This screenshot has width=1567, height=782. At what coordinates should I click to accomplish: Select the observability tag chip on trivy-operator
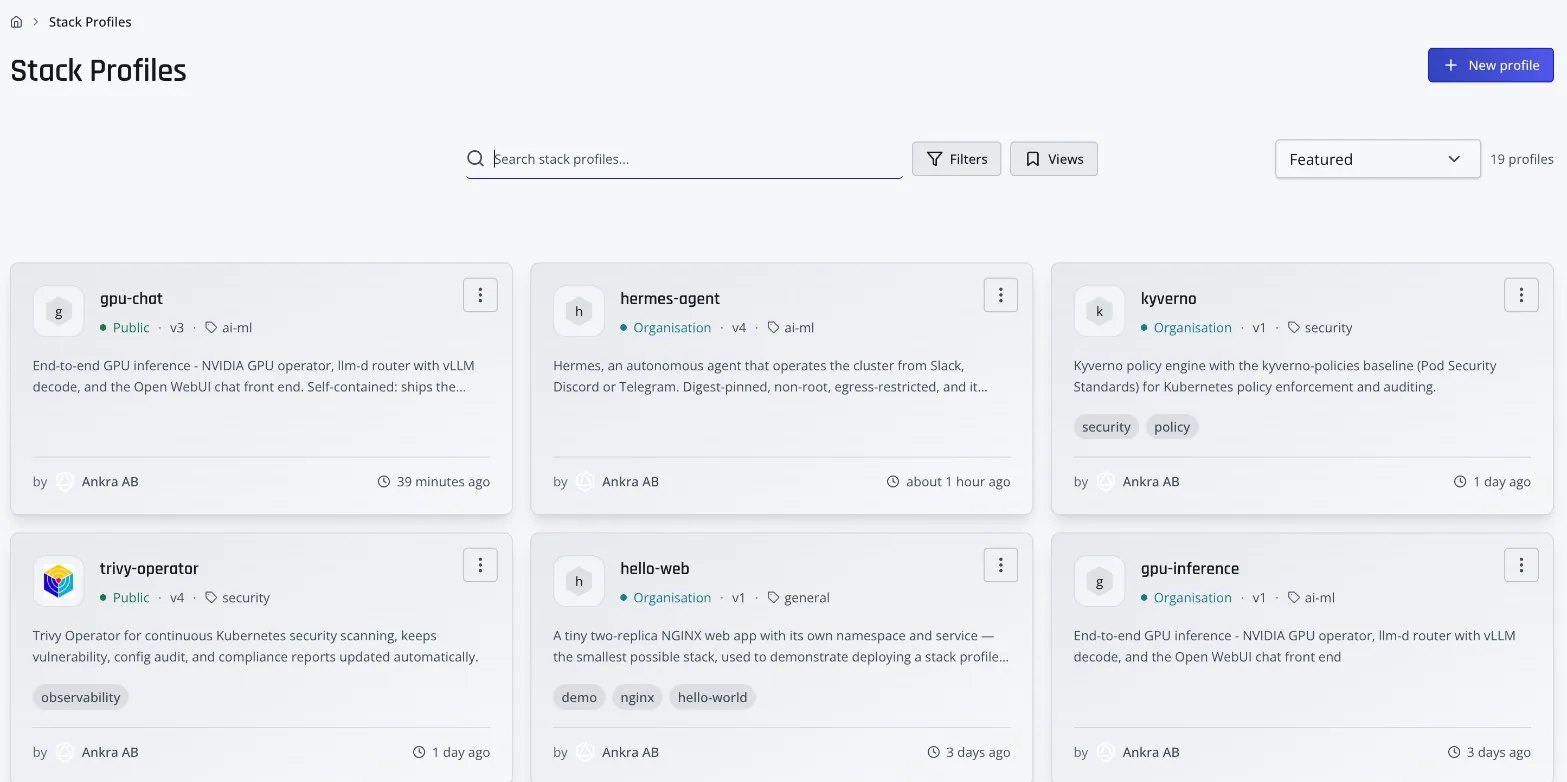[x=81, y=697]
